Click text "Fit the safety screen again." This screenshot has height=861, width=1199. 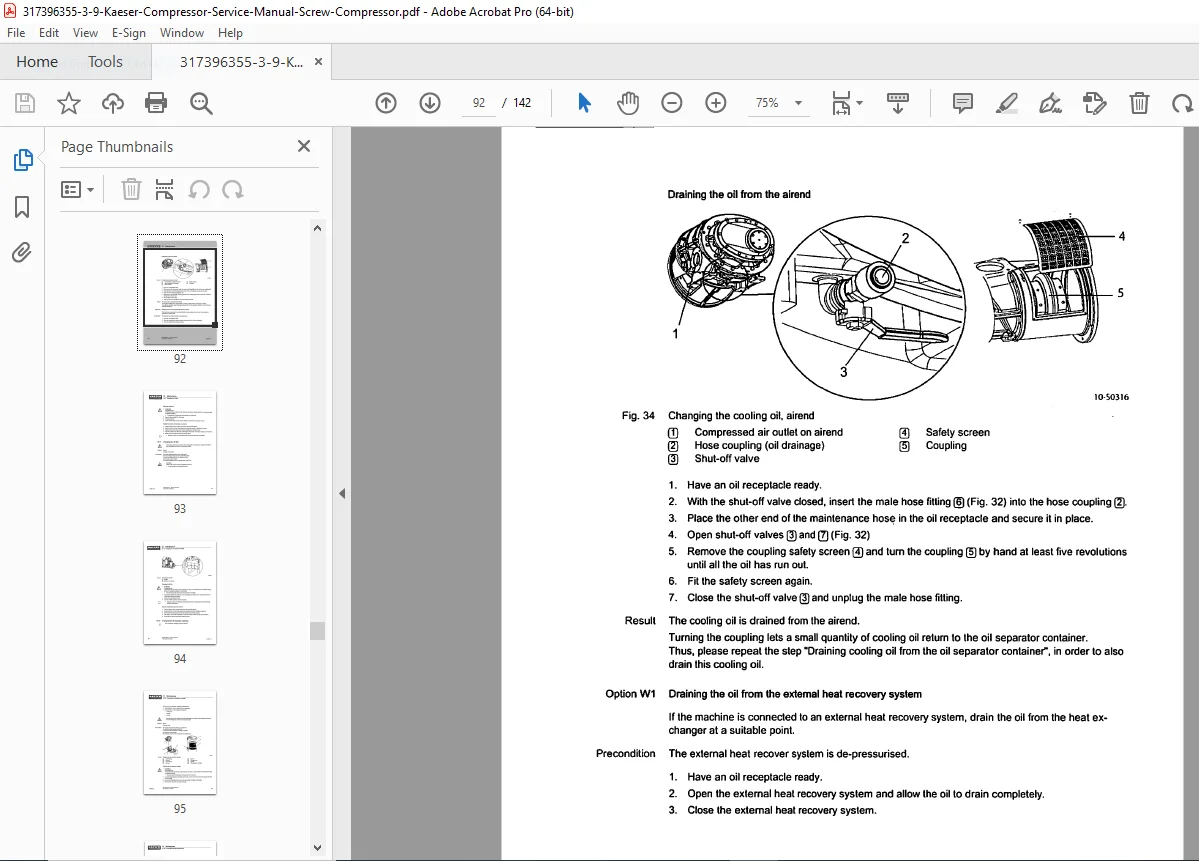749,581
